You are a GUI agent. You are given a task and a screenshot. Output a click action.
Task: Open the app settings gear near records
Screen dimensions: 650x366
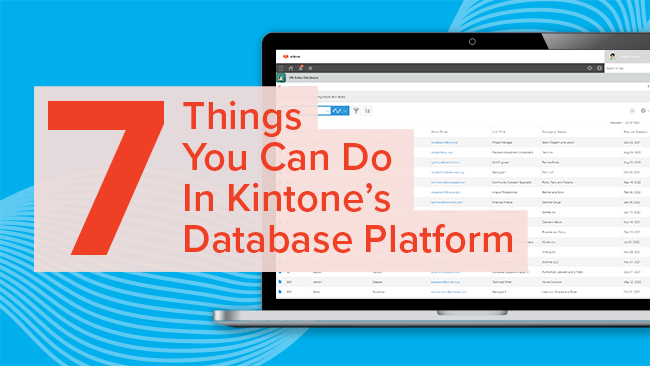coord(644,111)
